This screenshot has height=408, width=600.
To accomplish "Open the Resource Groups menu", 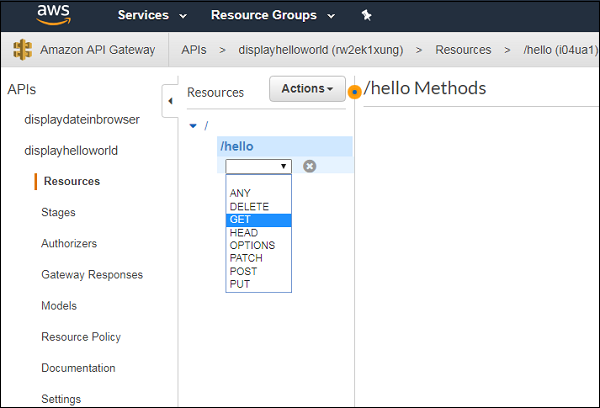I will pos(273,15).
